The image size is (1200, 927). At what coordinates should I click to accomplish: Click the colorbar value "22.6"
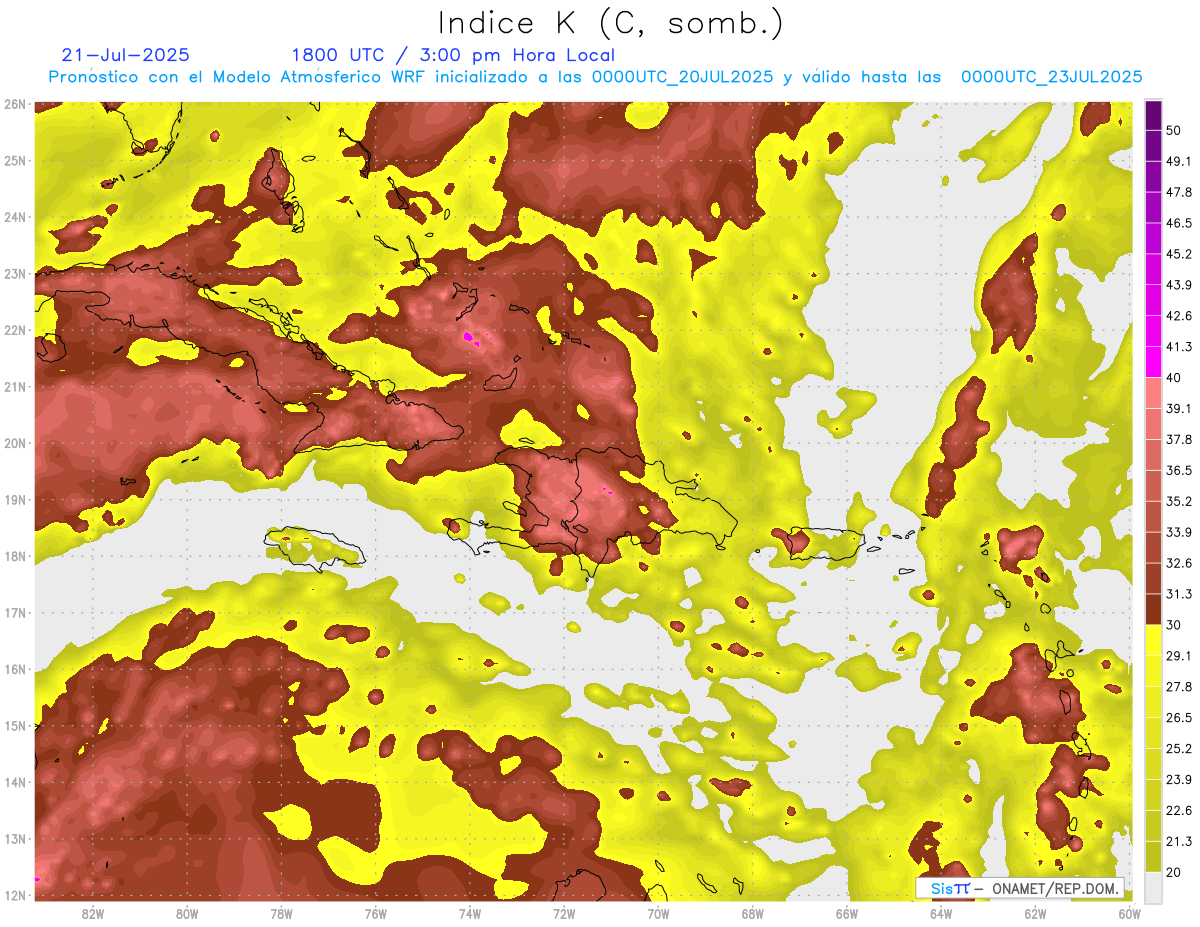pos(1178,811)
